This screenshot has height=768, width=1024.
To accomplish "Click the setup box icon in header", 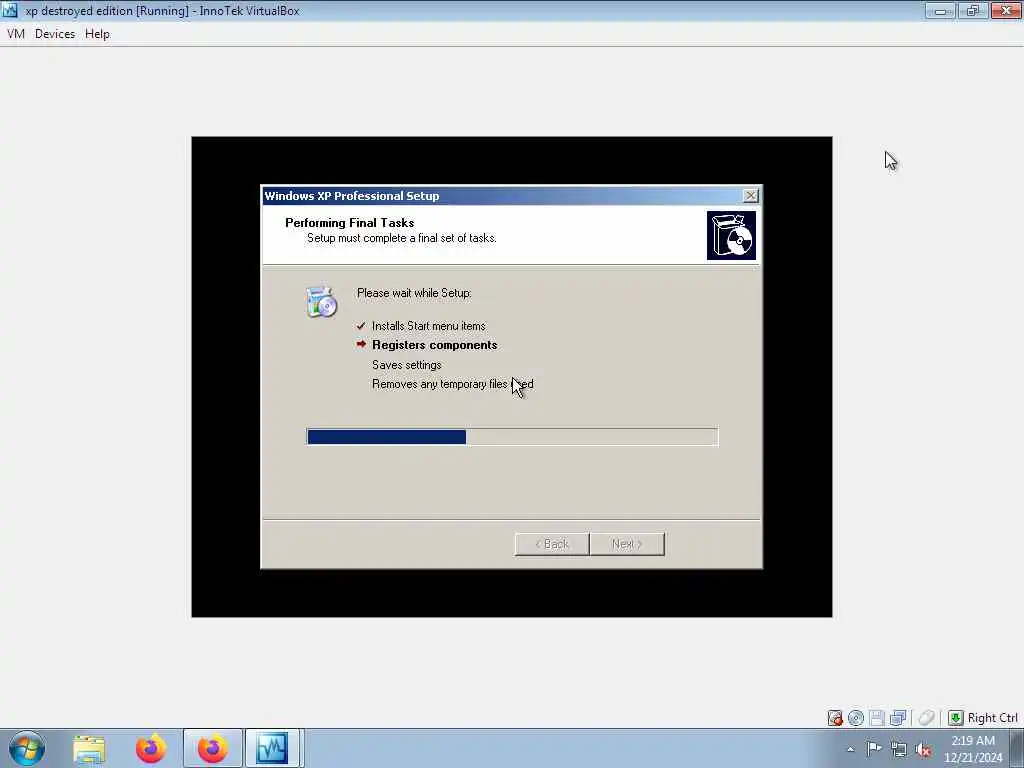I will tap(731, 235).
